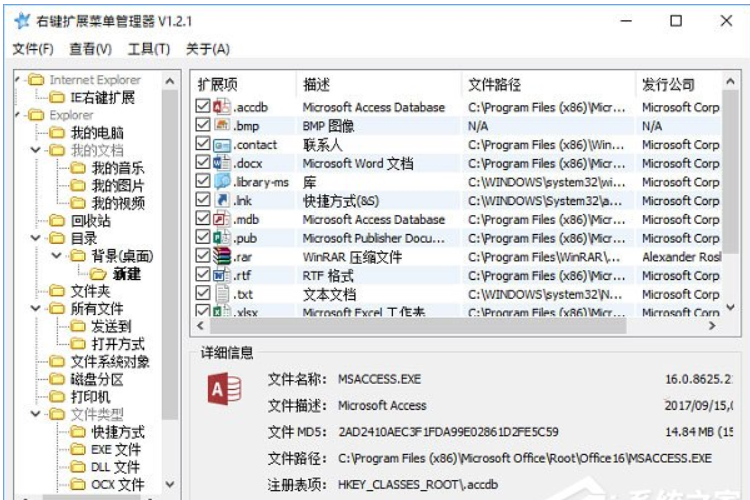Sort by the 描述 column header

tap(379, 85)
